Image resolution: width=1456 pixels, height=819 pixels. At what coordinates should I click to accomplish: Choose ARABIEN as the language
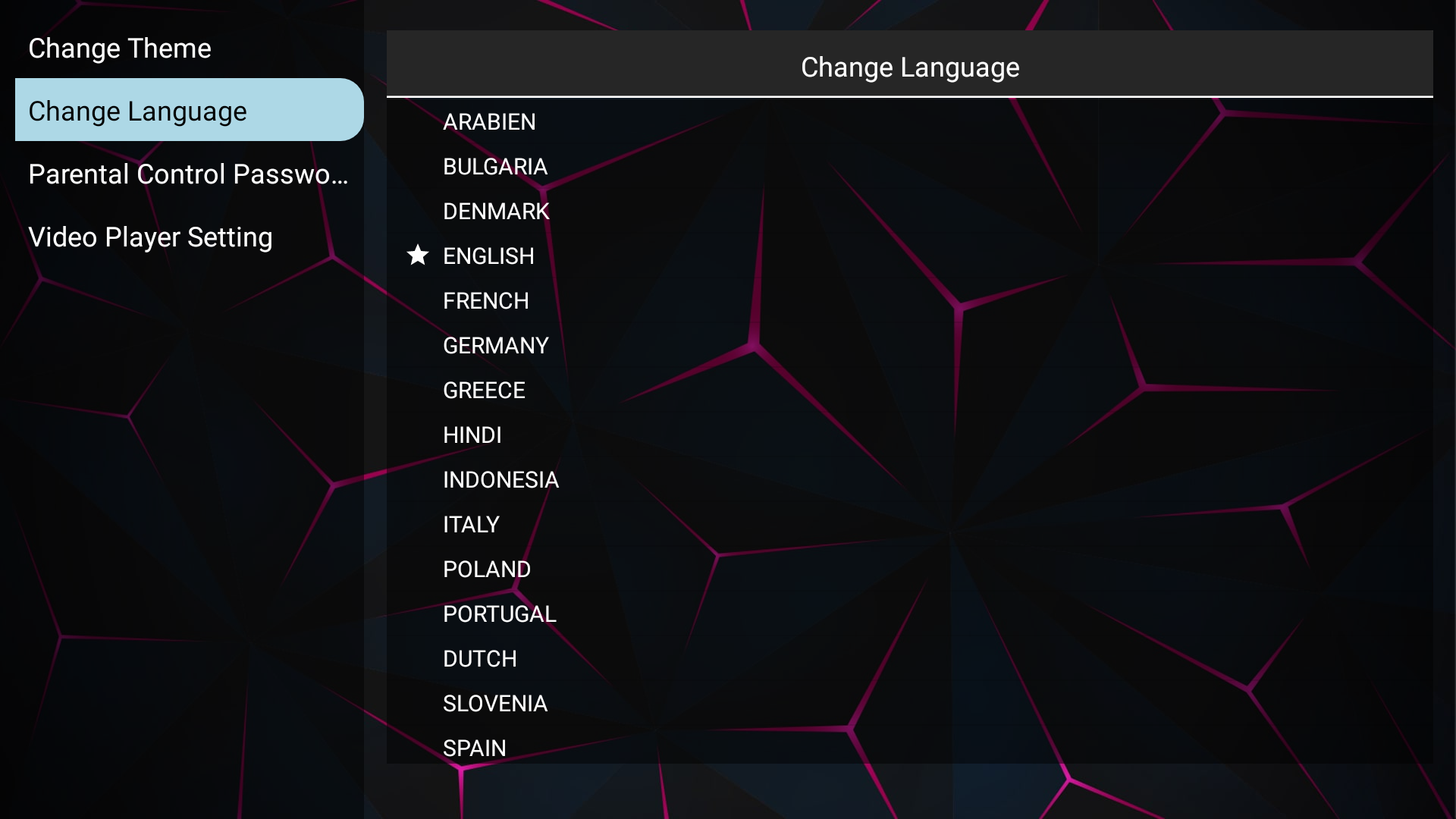(489, 122)
